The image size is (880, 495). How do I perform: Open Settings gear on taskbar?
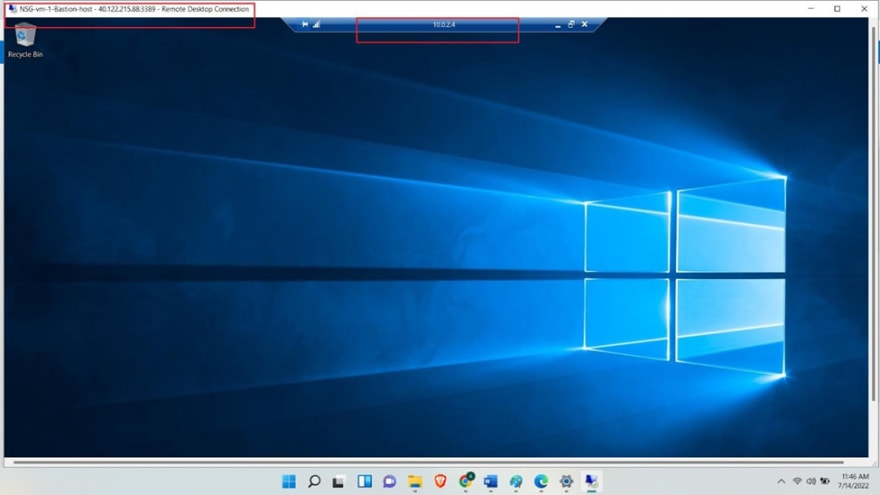566,482
